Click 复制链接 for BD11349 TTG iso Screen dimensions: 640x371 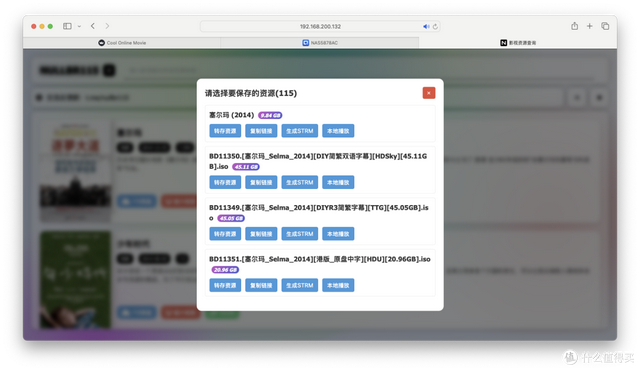coord(261,234)
